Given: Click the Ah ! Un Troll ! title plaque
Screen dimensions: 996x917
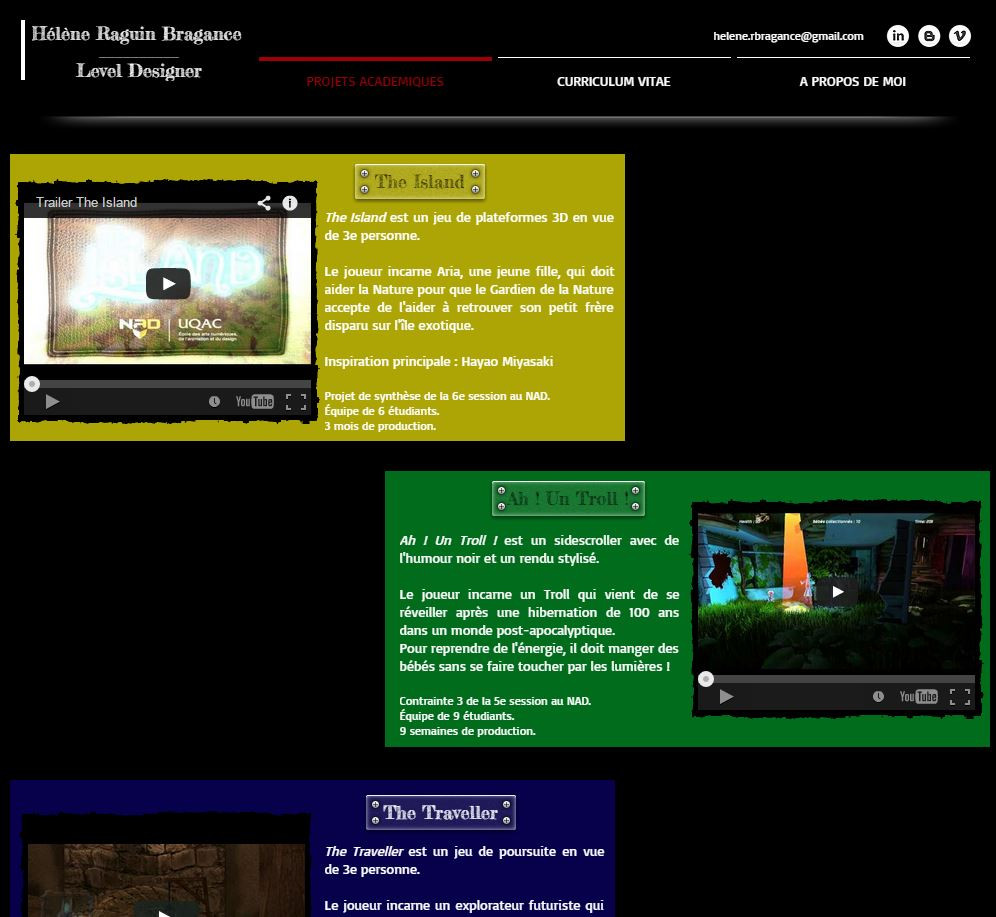Looking at the screenshot, I should click(567, 497).
